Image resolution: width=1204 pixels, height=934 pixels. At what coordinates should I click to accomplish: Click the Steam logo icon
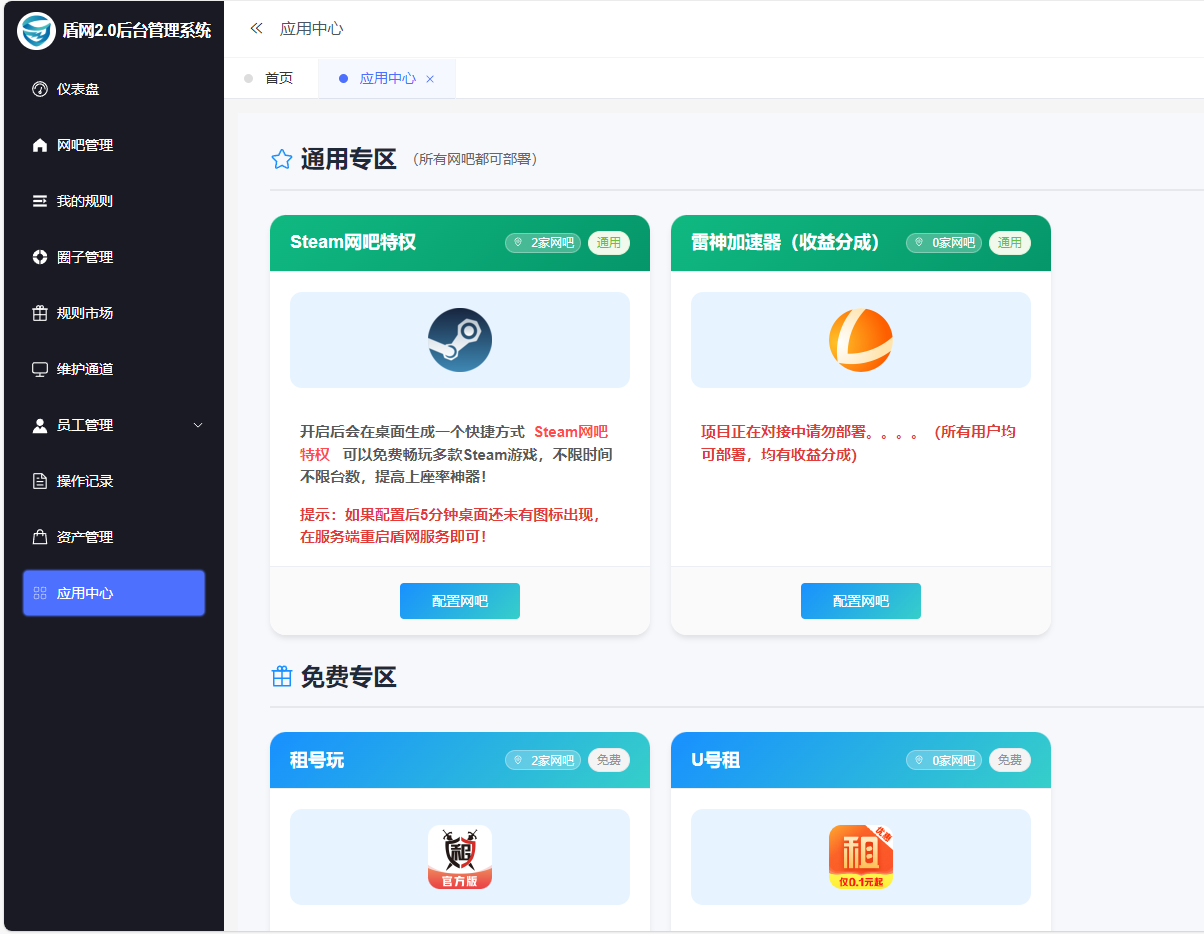point(460,340)
